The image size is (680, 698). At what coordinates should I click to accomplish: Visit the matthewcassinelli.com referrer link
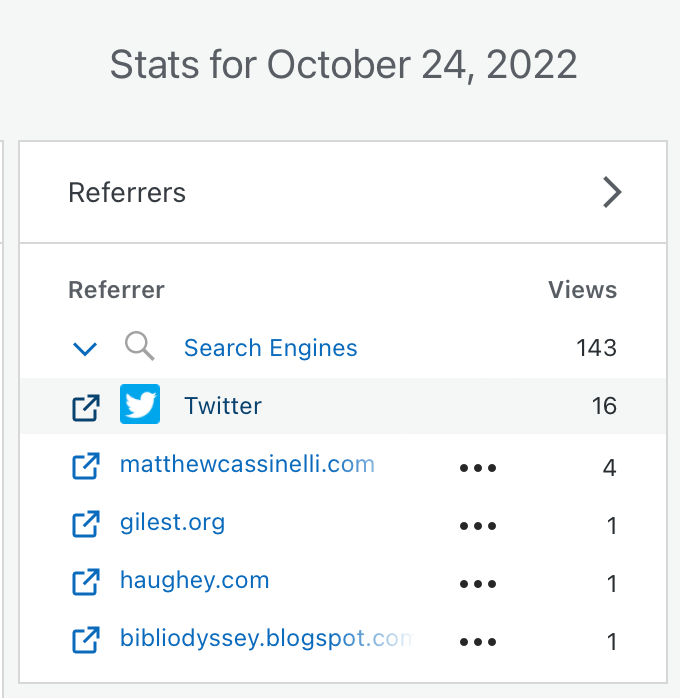point(246,464)
